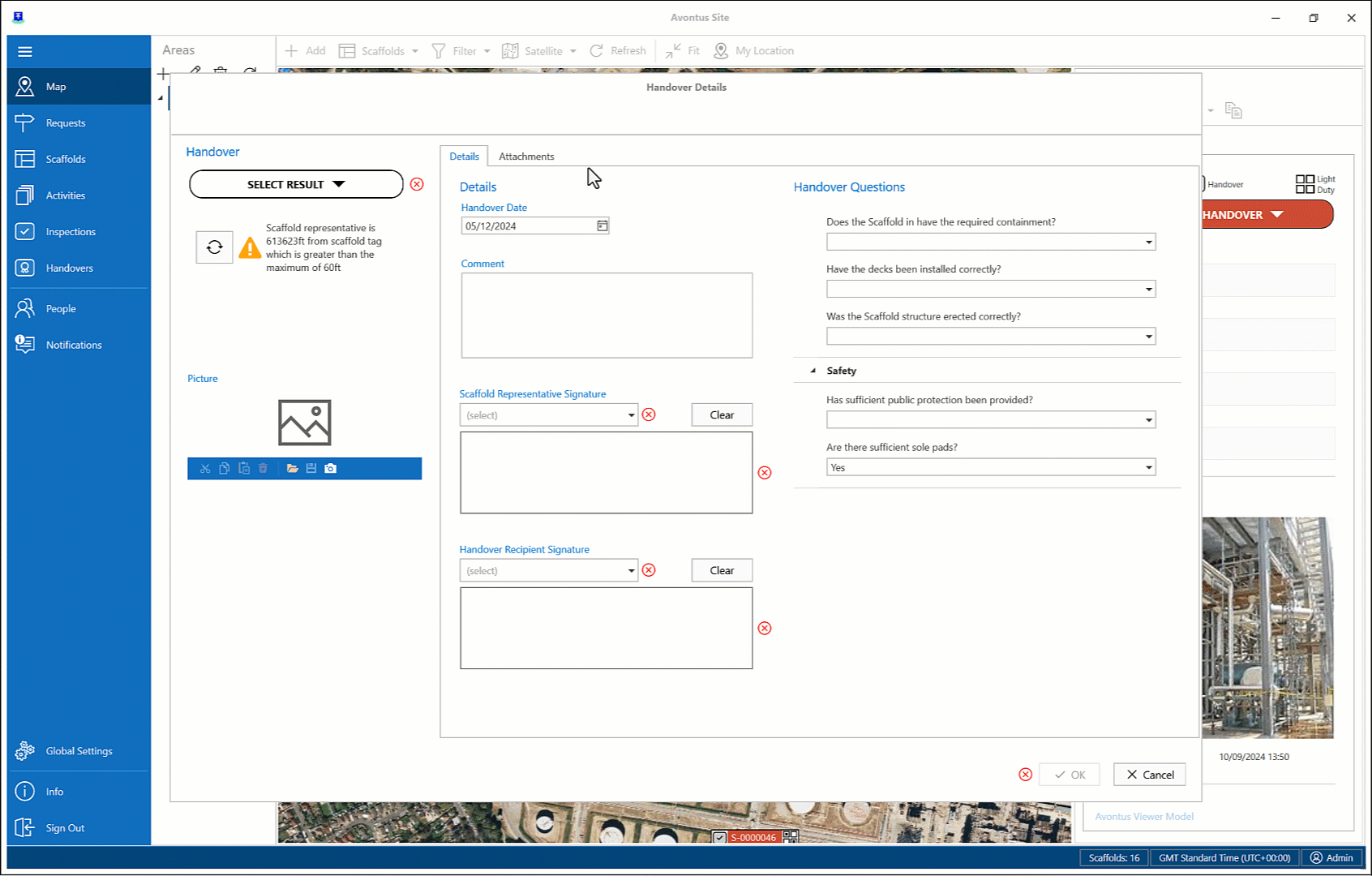
Task: Open the Handover Date calendar picker
Action: pyautogui.click(x=602, y=226)
